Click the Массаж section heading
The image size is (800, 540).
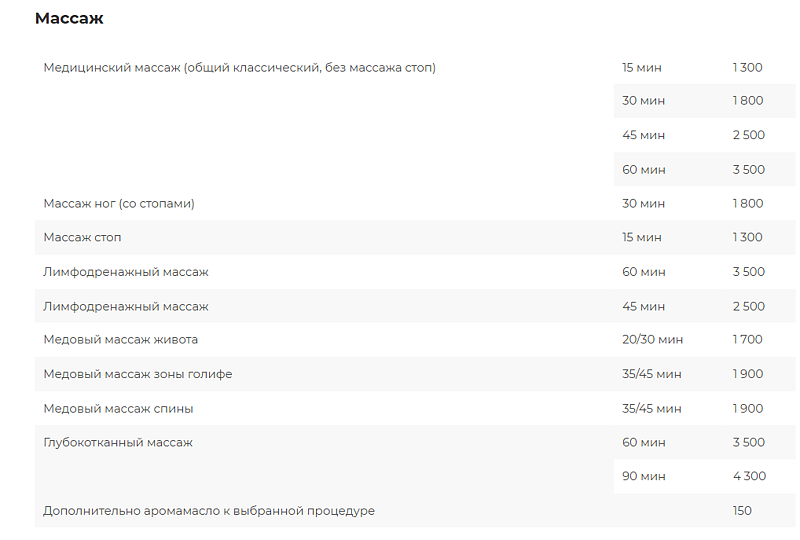pos(69,18)
